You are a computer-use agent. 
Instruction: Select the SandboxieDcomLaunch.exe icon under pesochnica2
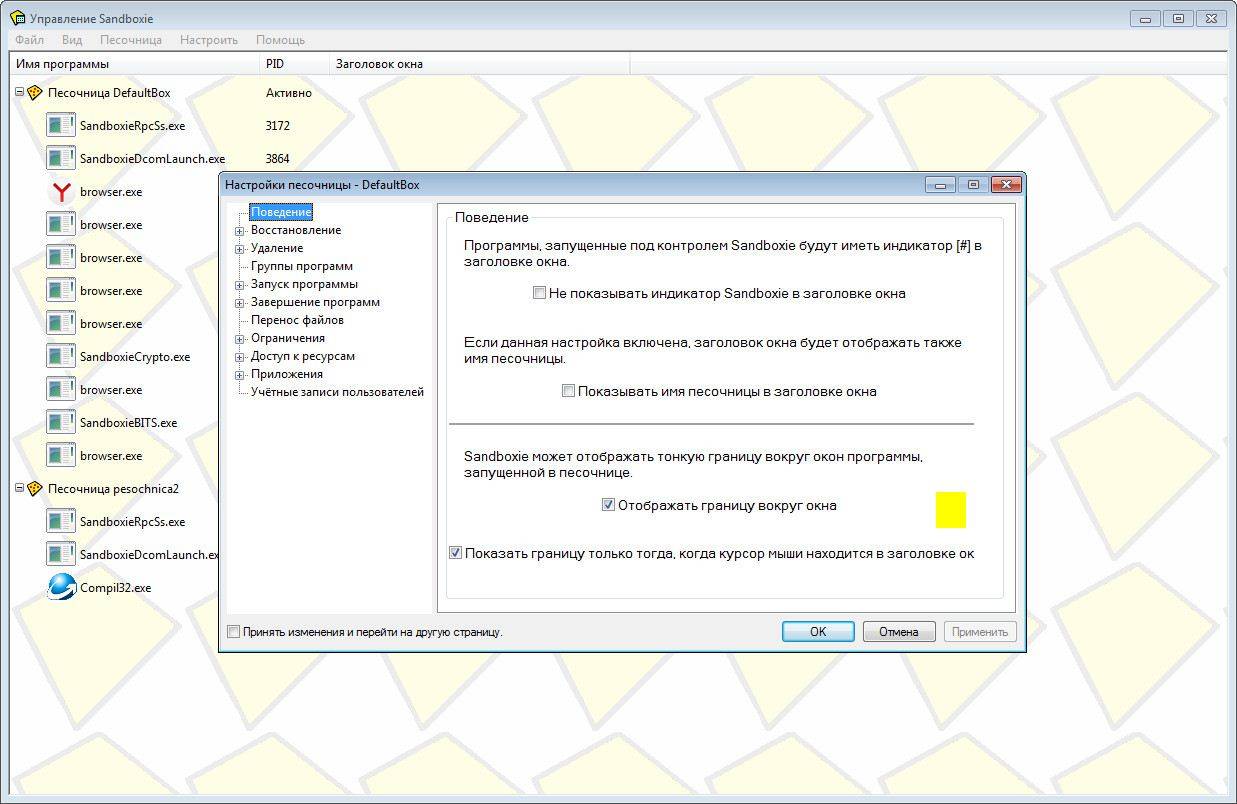[61, 555]
